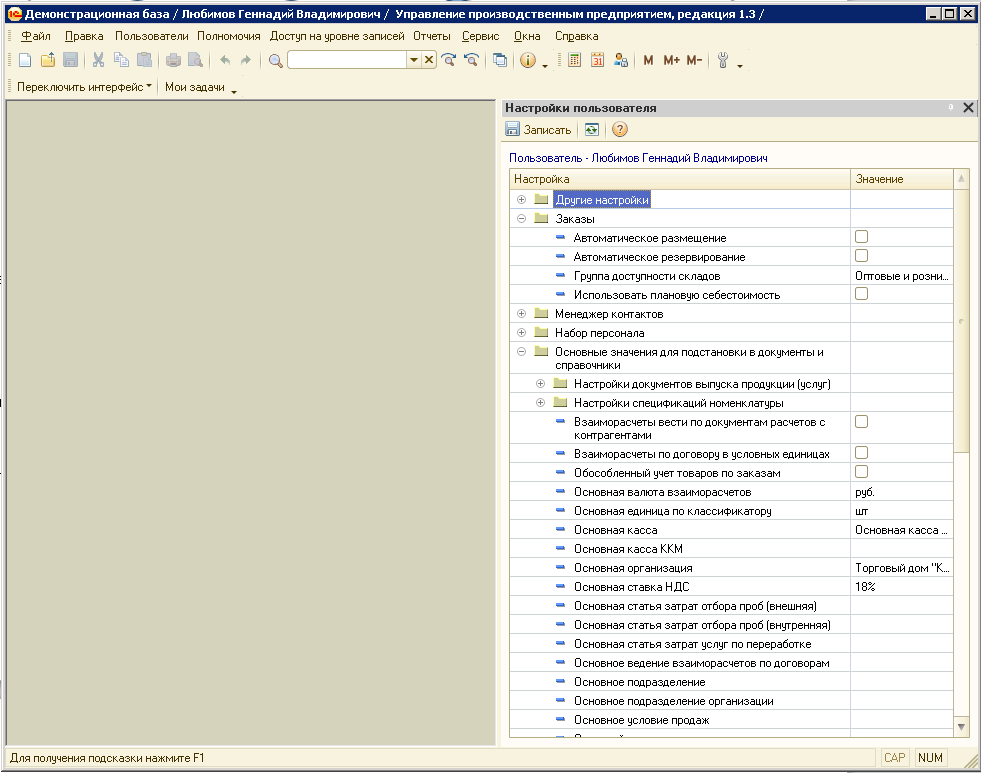The height and width of the screenshot is (773, 981).
Task: Click the Open file toolbar icon
Action: tap(48, 60)
